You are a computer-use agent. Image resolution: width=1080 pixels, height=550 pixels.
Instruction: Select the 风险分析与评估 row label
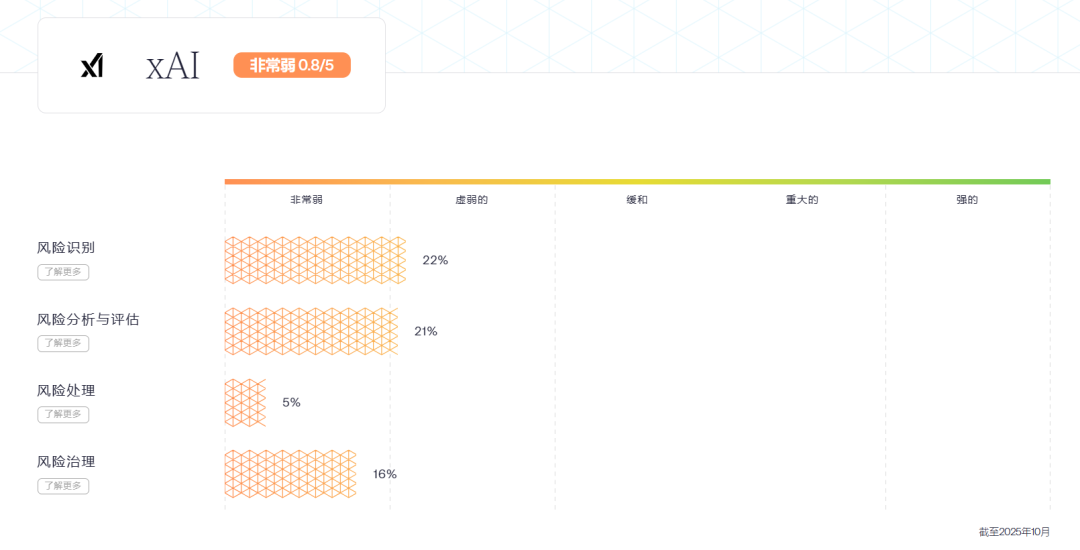[x=88, y=319]
